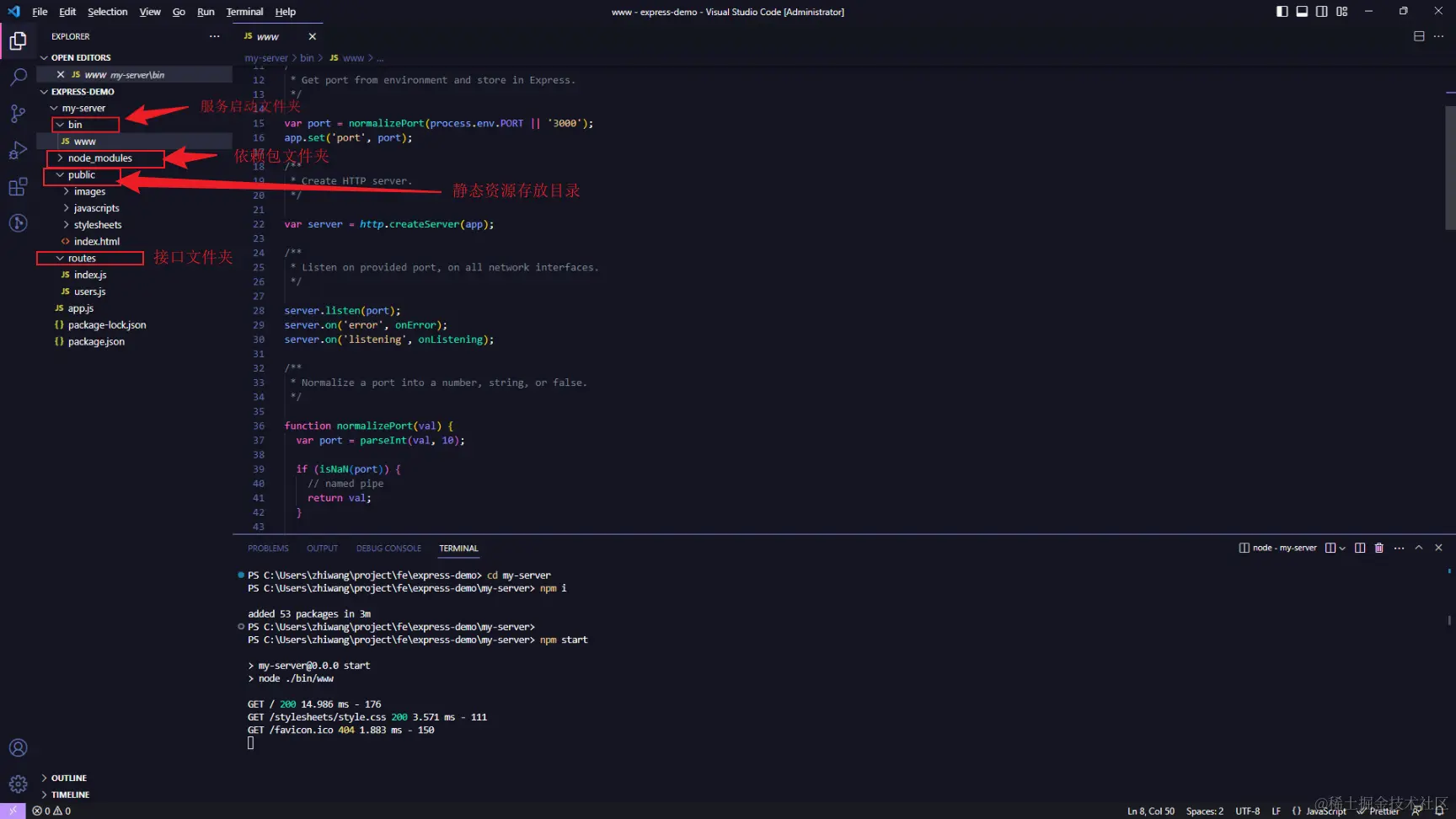Image resolution: width=1456 pixels, height=819 pixels.
Task: Open the Accounts icon in activity bar
Action: tap(18, 747)
